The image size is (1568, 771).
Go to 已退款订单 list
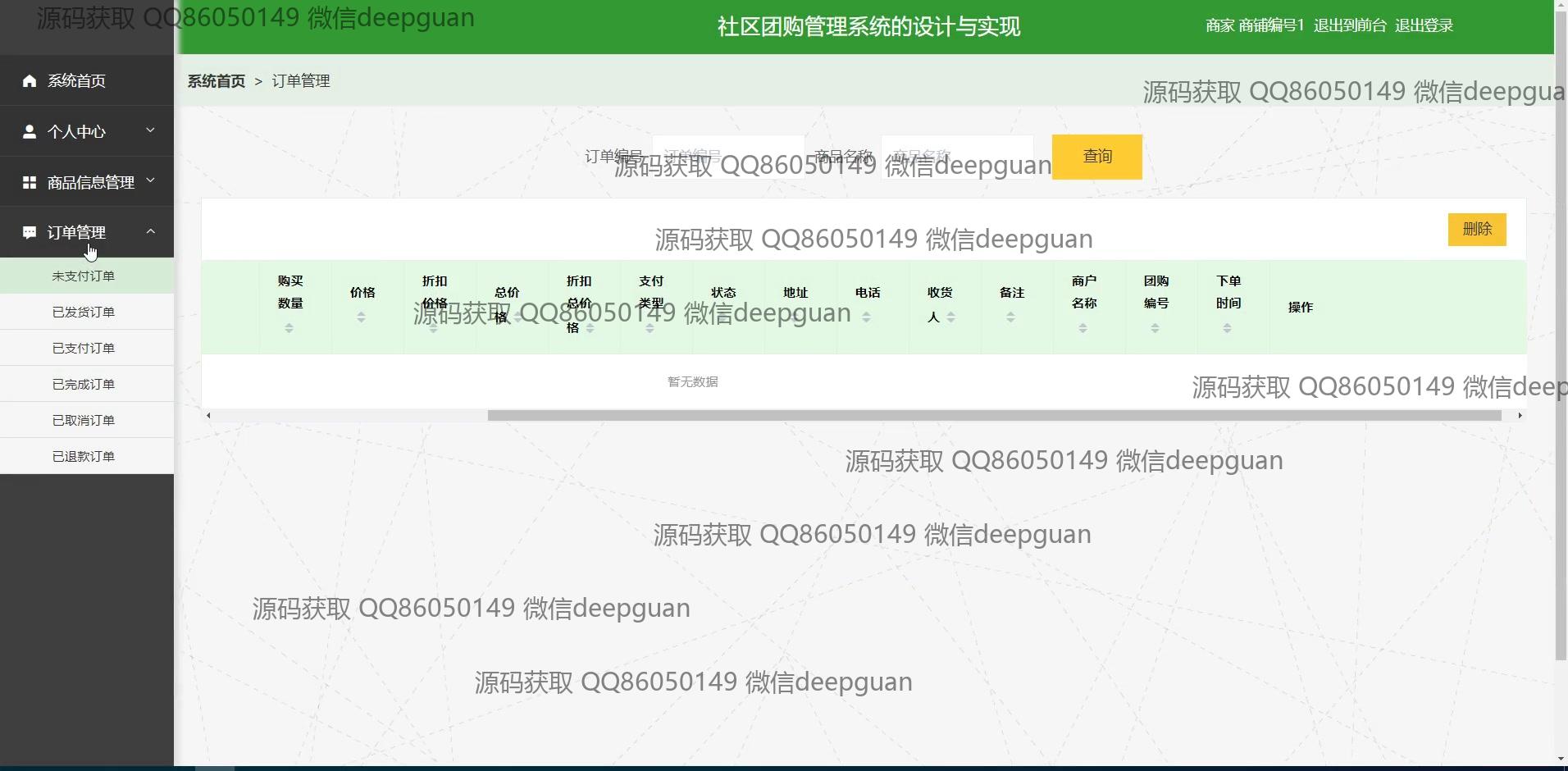(84, 456)
